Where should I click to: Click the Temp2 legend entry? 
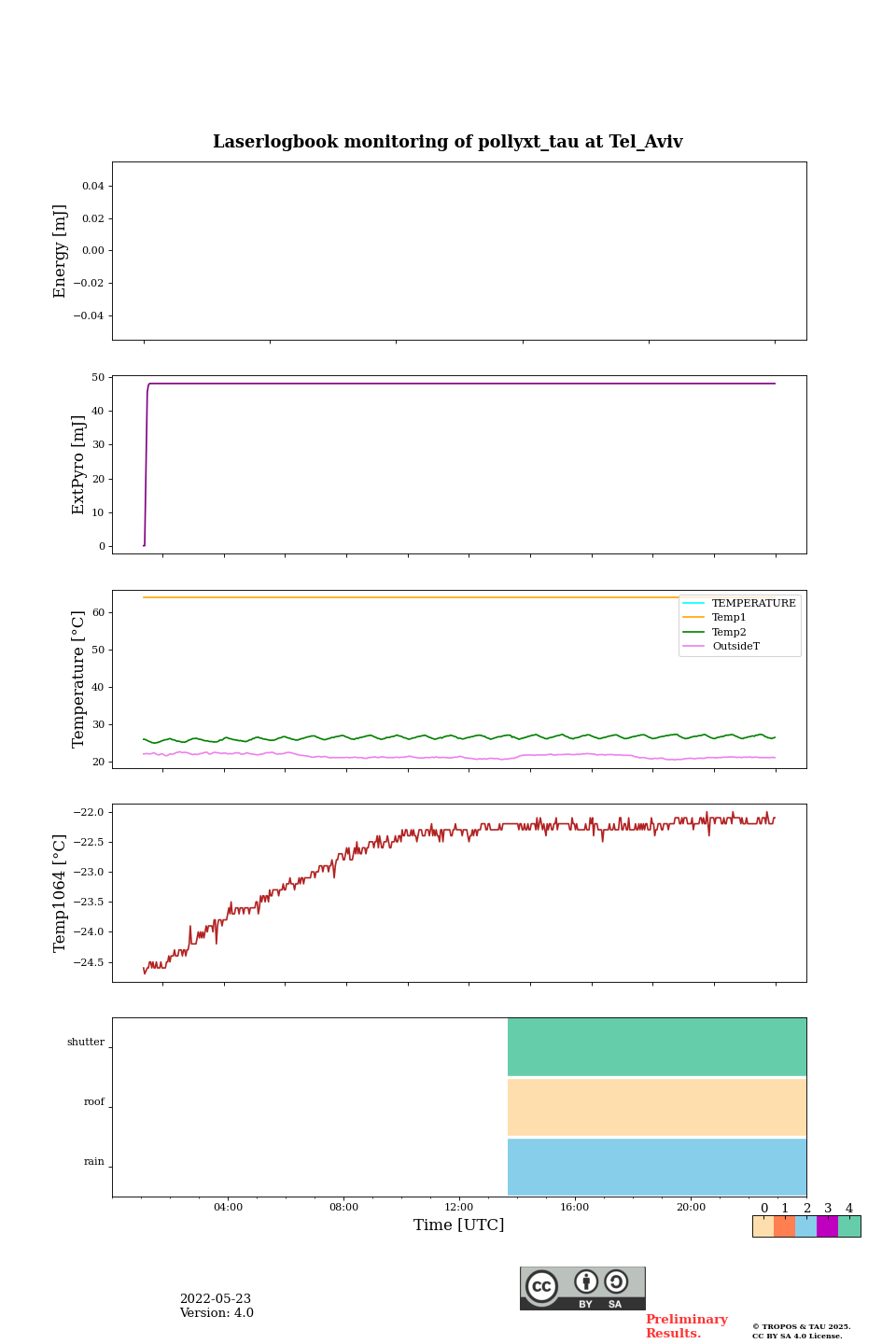click(x=715, y=632)
